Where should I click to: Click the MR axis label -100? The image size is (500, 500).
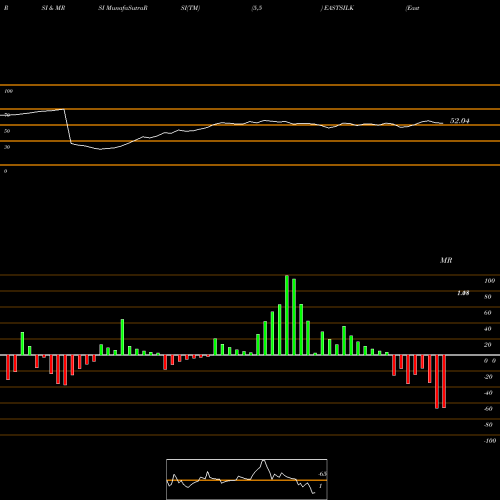point(490,441)
